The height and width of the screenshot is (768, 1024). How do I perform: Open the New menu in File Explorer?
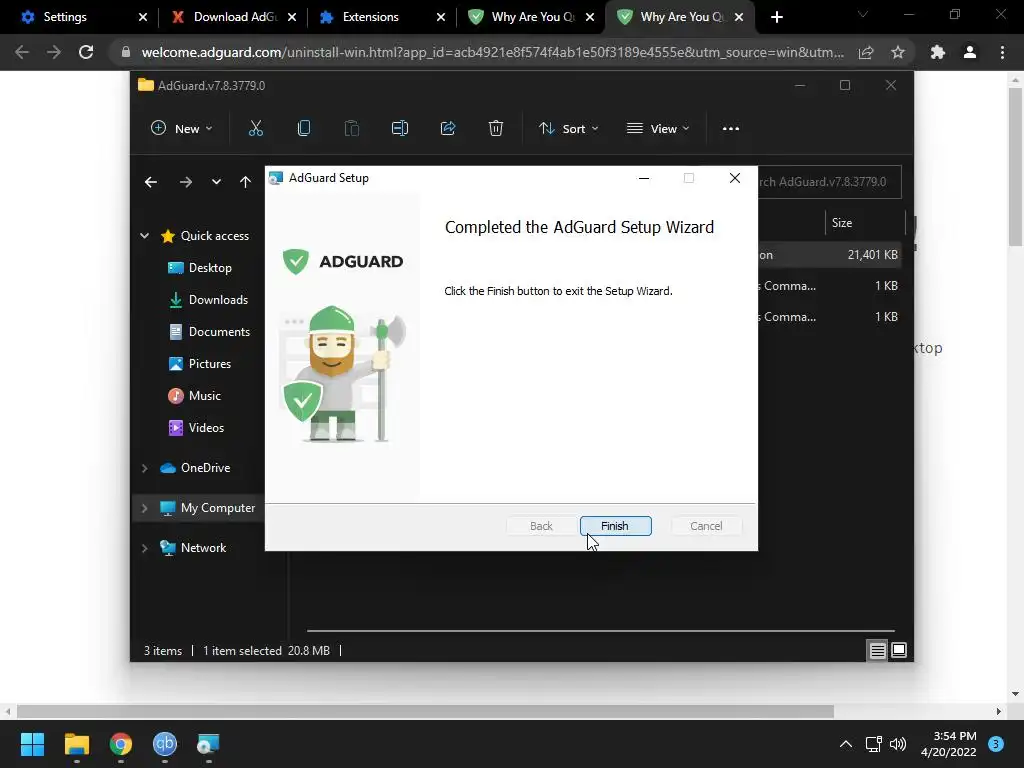tap(182, 129)
